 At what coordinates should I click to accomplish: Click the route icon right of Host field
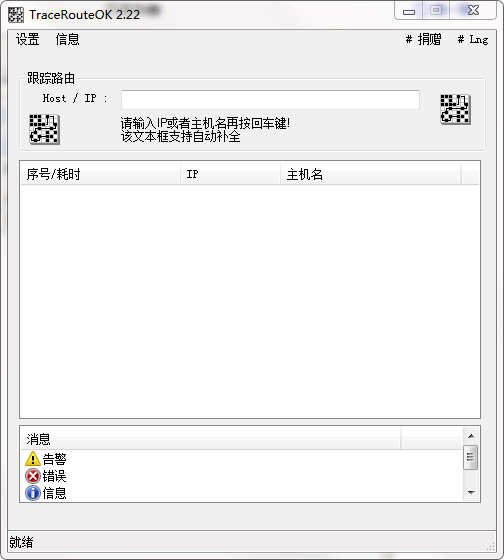coord(455,109)
